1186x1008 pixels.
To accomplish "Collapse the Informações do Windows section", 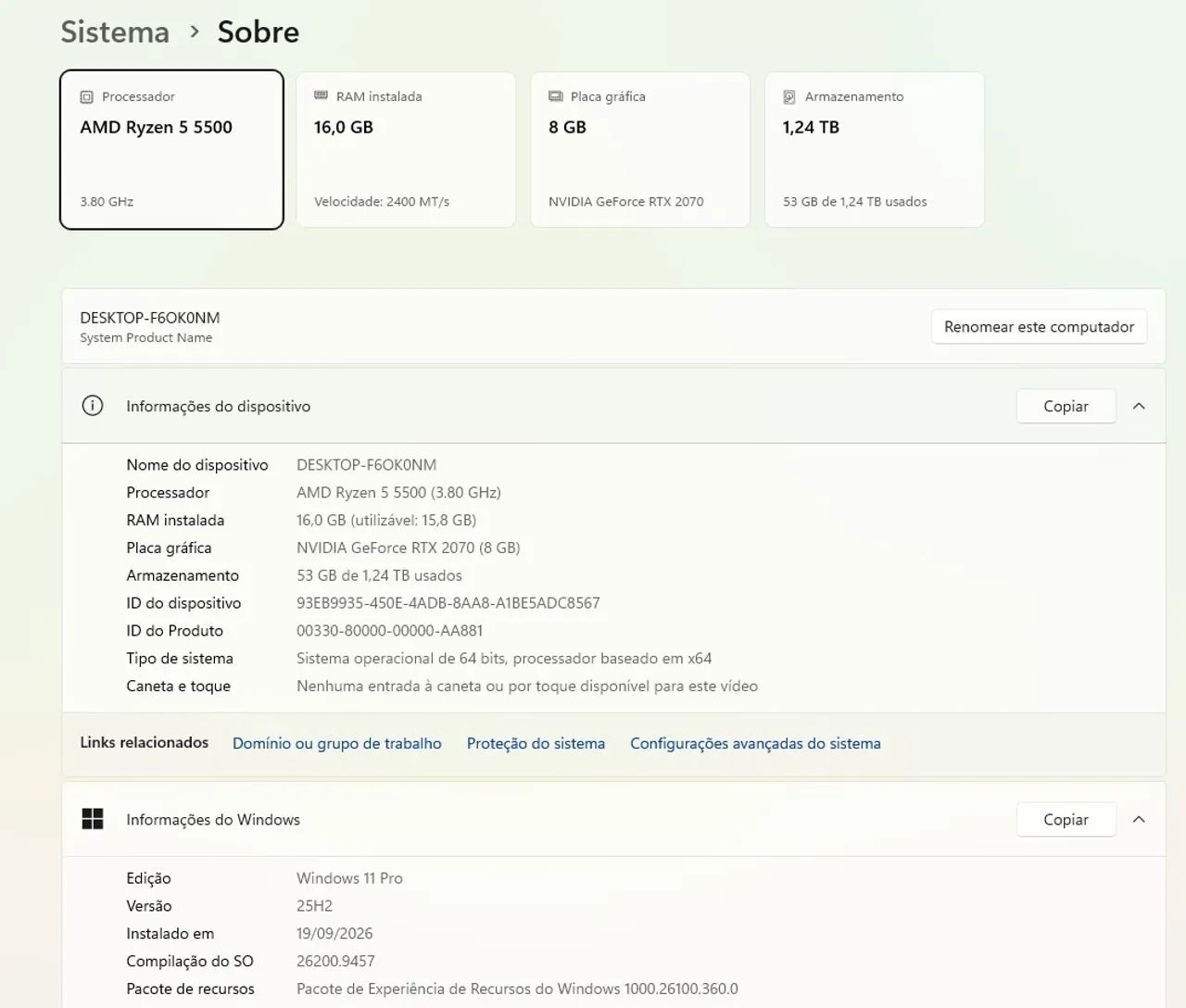I will [1139, 819].
